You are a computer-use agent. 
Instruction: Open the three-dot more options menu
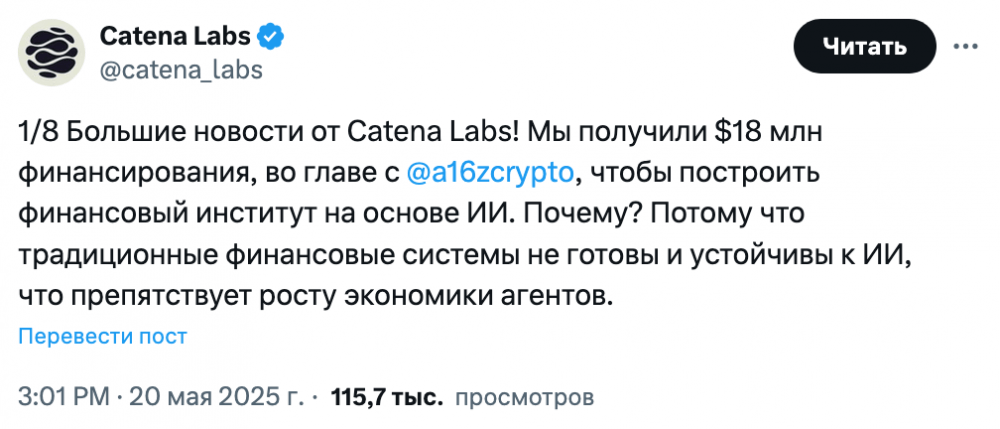965,46
